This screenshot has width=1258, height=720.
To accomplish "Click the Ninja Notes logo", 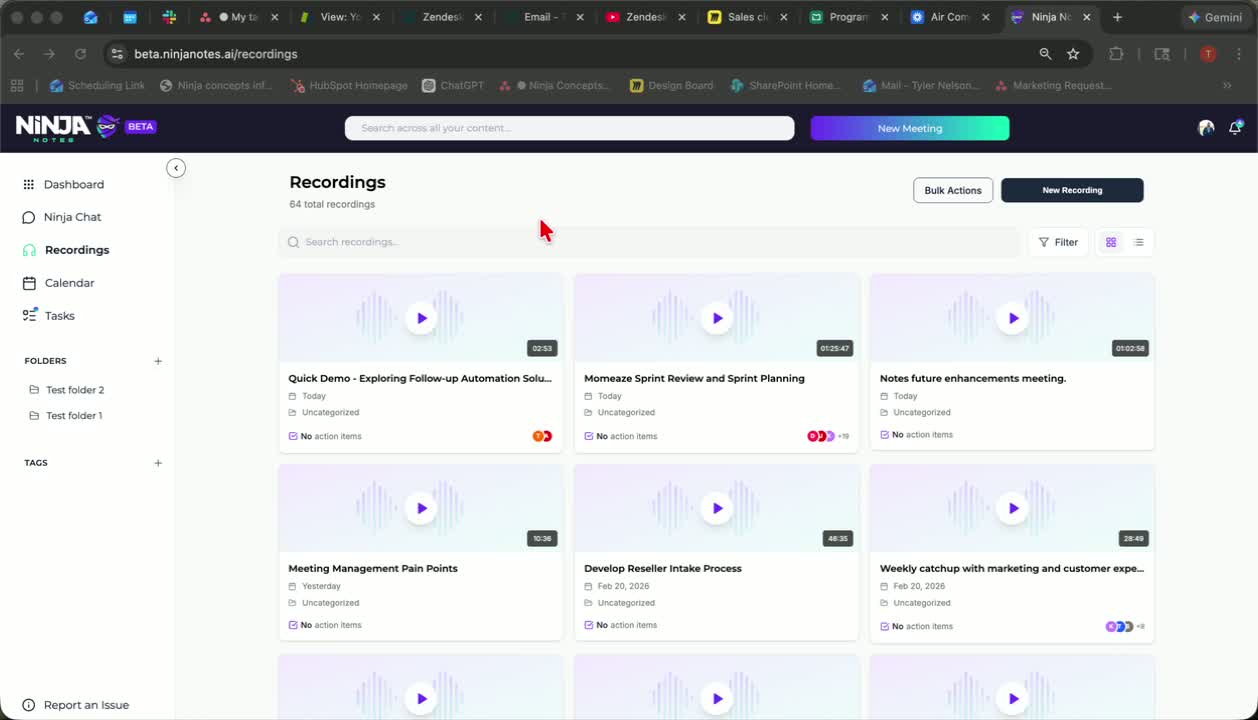I will (66, 127).
